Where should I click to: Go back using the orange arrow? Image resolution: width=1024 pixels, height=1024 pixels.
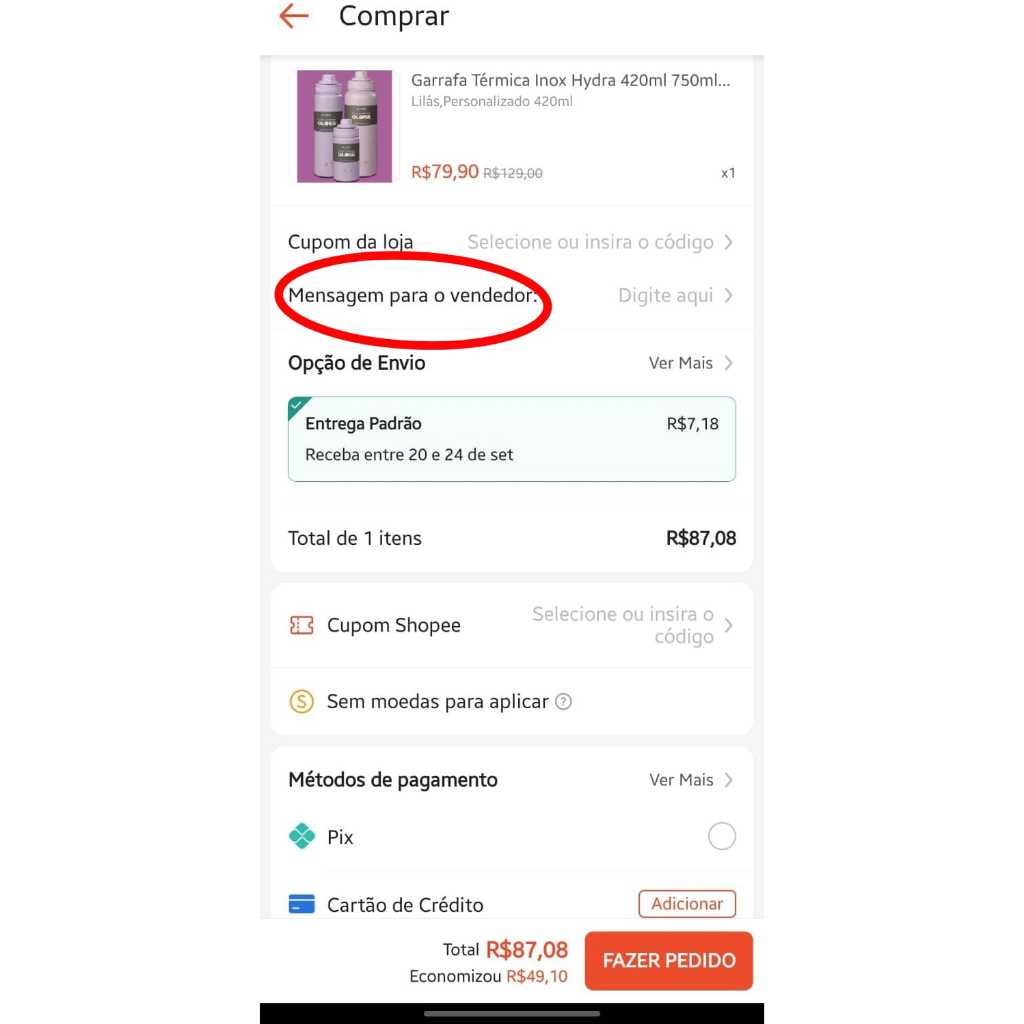[293, 16]
